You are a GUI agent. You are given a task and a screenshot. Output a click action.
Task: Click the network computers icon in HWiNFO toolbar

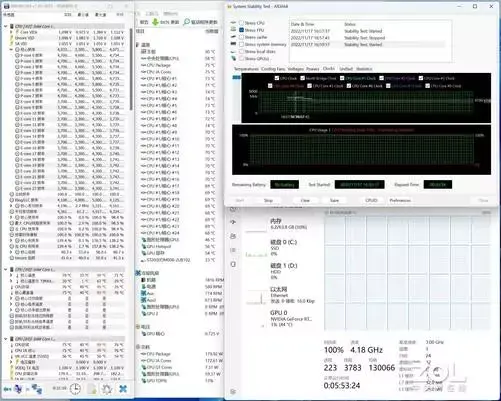click(37, 389)
